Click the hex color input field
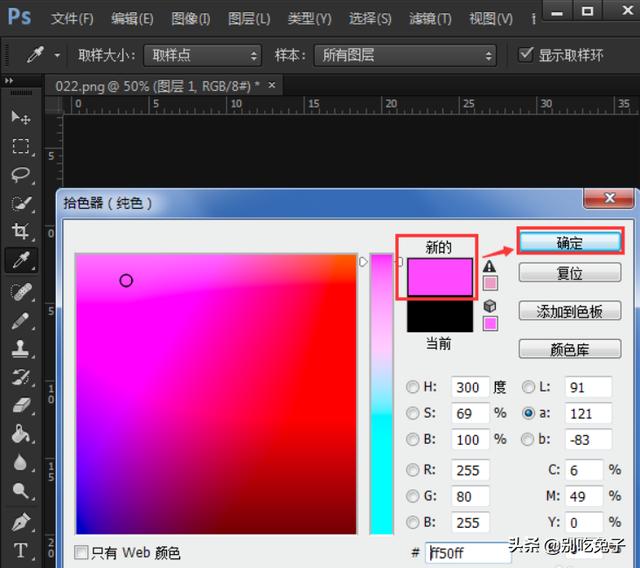Viewport: 640px width, 568px height. click(x=466, y=552)
